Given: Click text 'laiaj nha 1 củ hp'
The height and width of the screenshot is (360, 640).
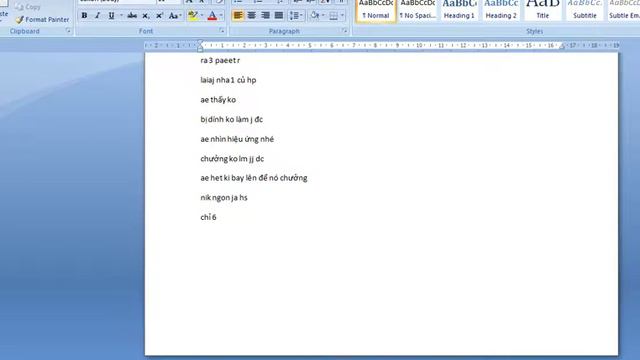Looking at the screenshot, I should pos(228,80).
